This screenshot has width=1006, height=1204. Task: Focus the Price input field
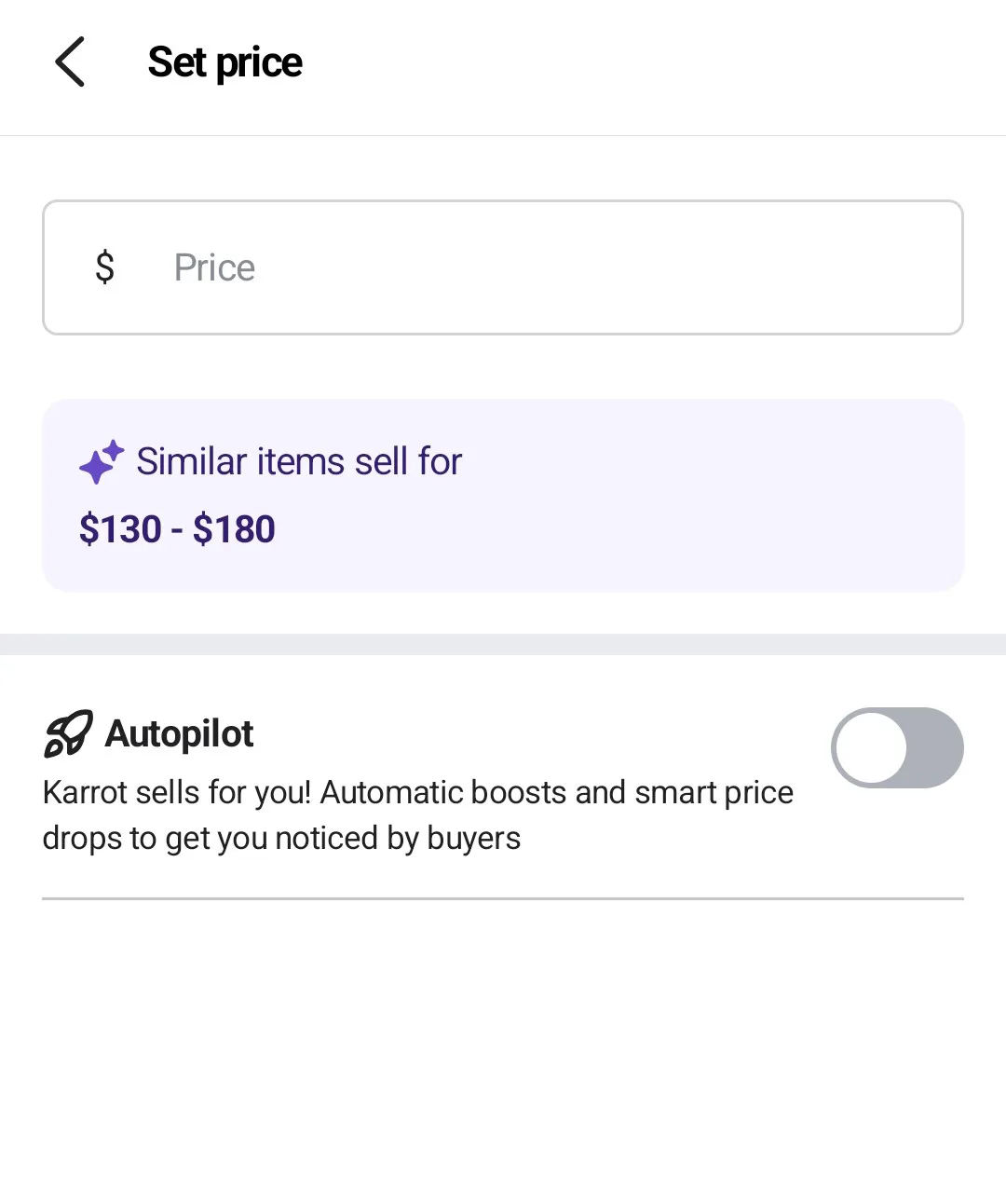[x=559, y=267]
